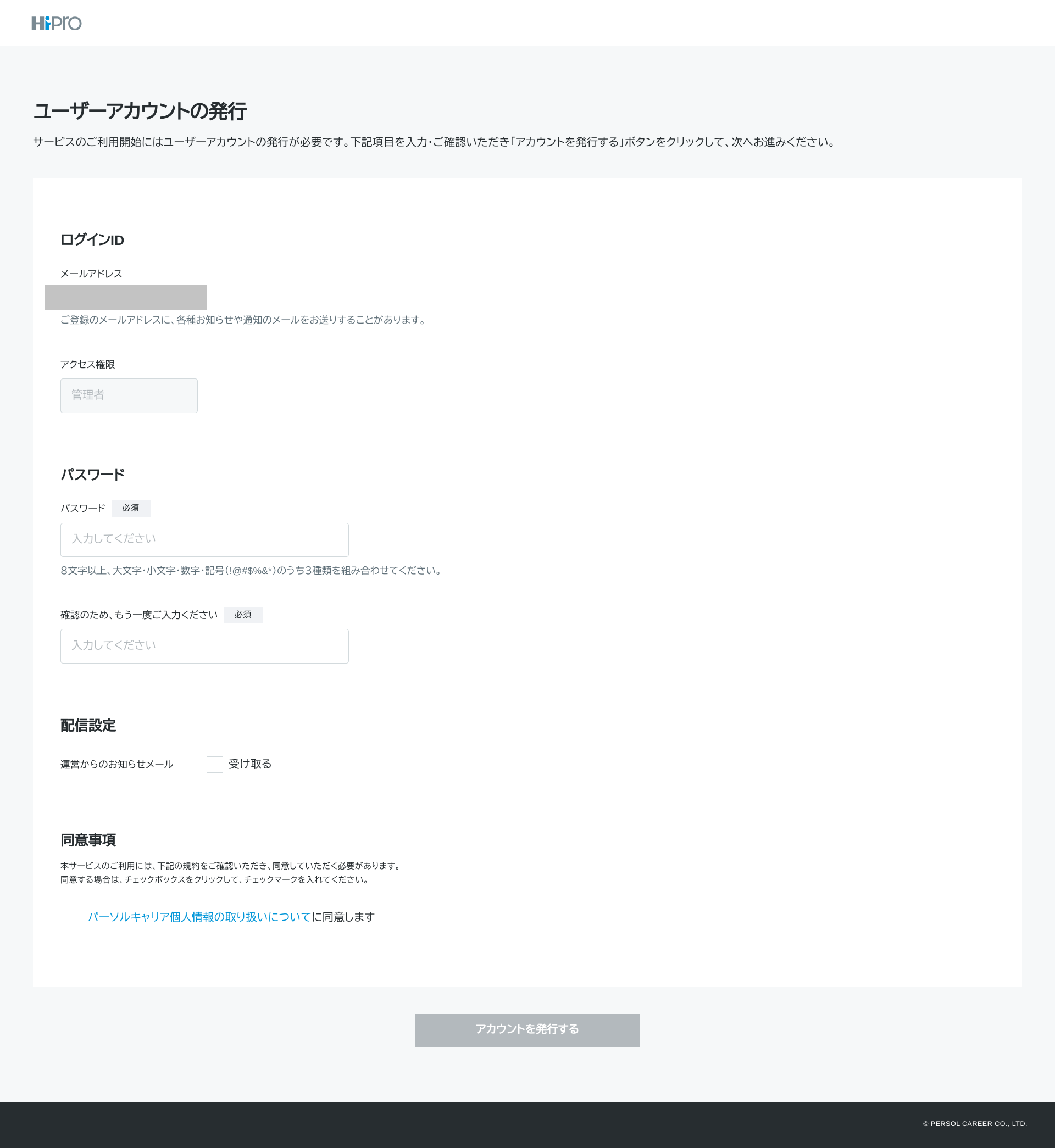Open the パーソルキャリア個人情報の取り扱いについて link

199,917
